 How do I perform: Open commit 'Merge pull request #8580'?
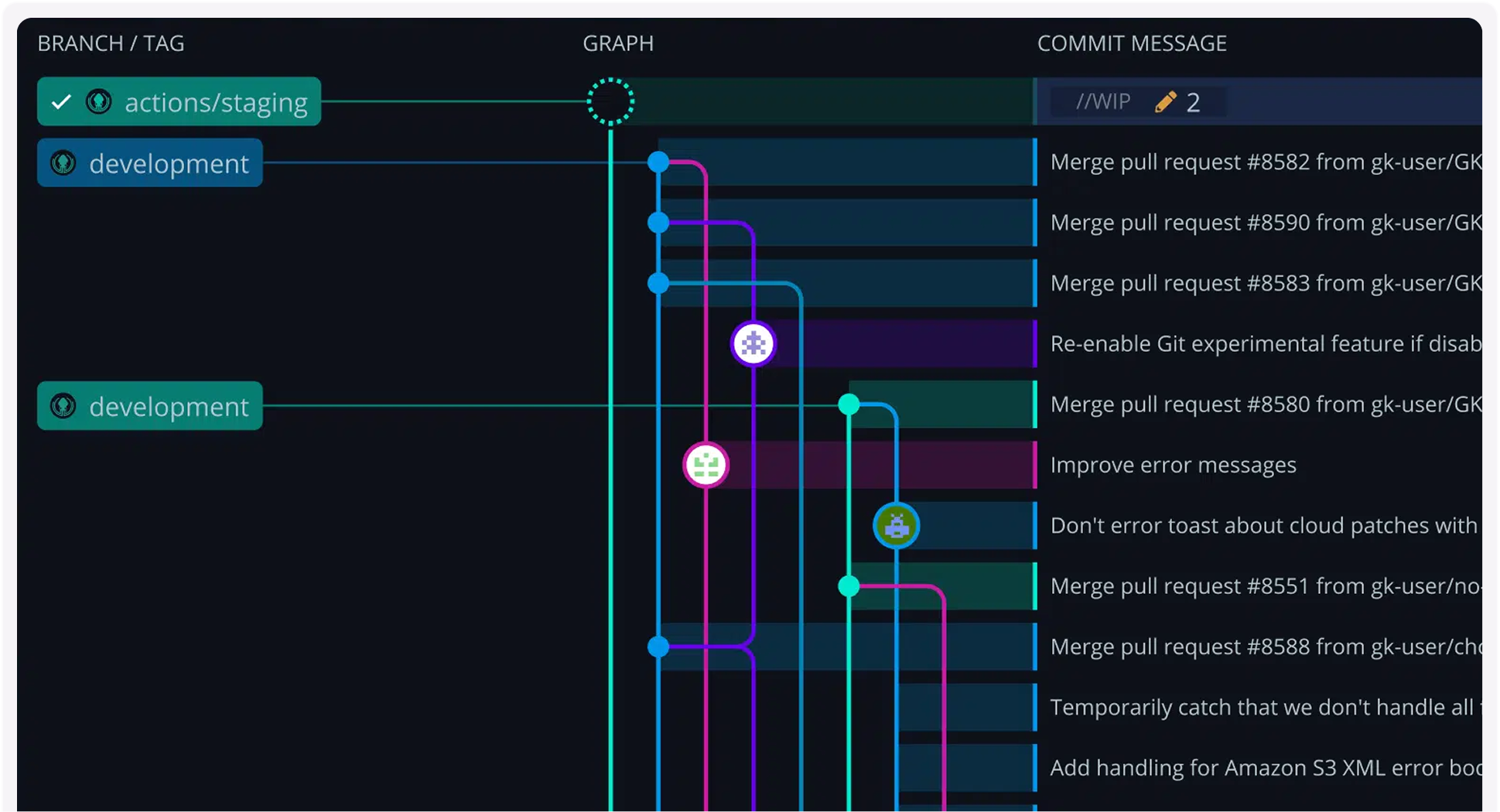click(1266, 404)
